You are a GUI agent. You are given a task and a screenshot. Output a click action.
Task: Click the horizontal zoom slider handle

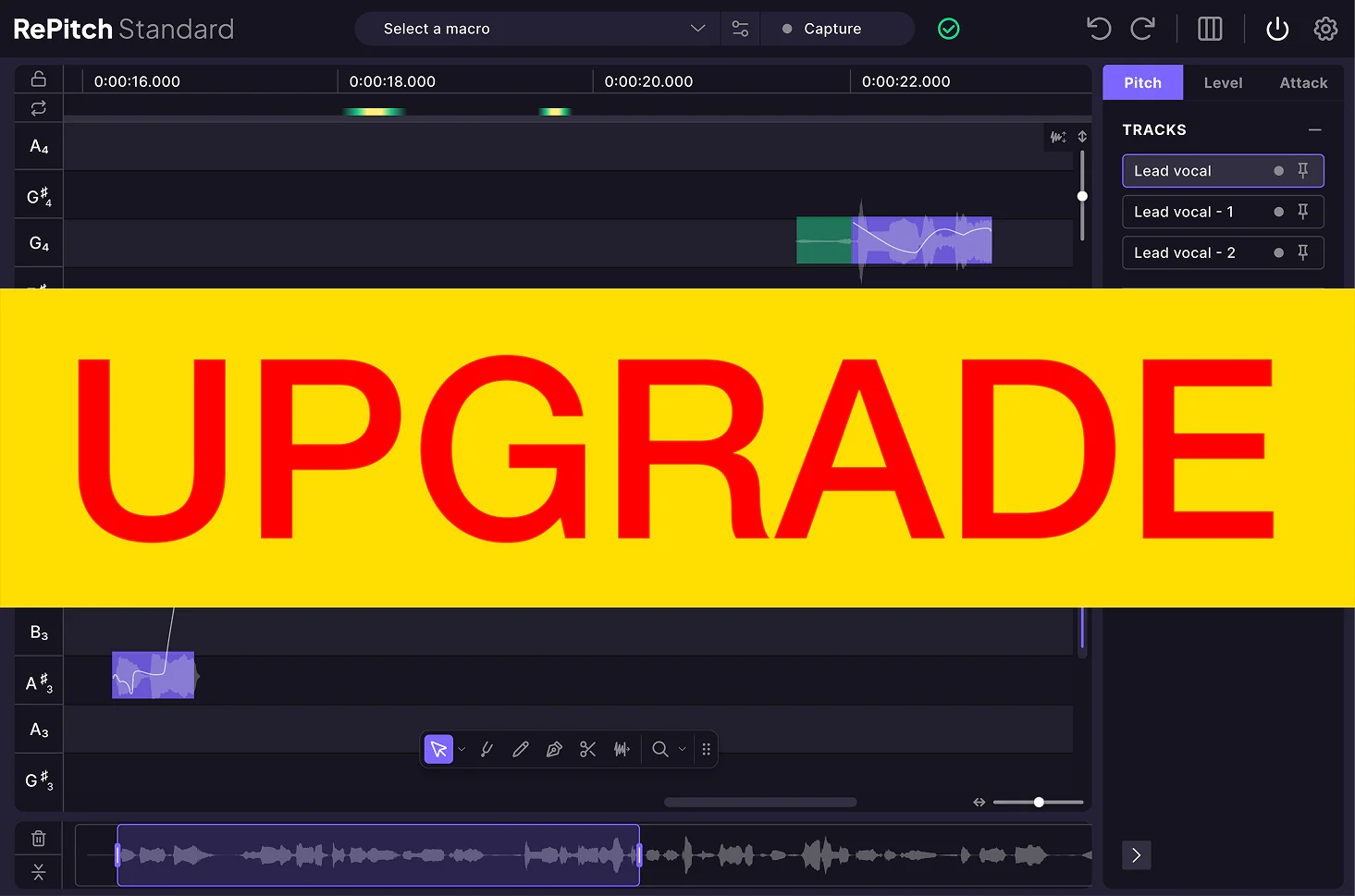coord(1039,802)
